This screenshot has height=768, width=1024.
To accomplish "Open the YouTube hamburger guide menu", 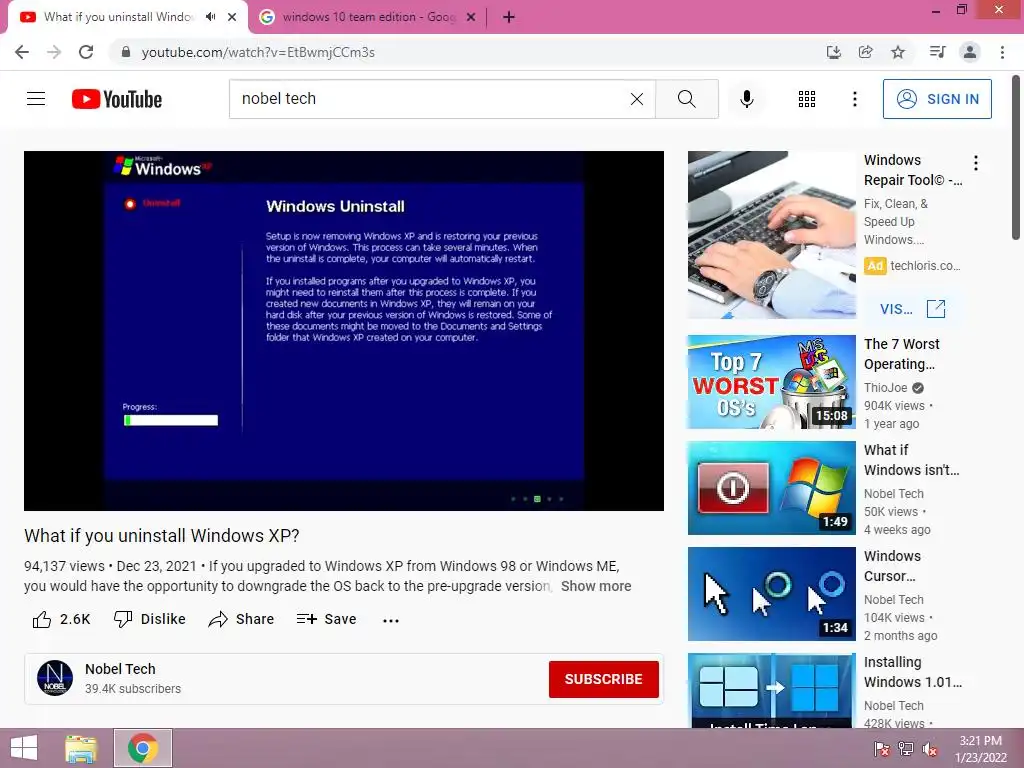I will (36, 99).
